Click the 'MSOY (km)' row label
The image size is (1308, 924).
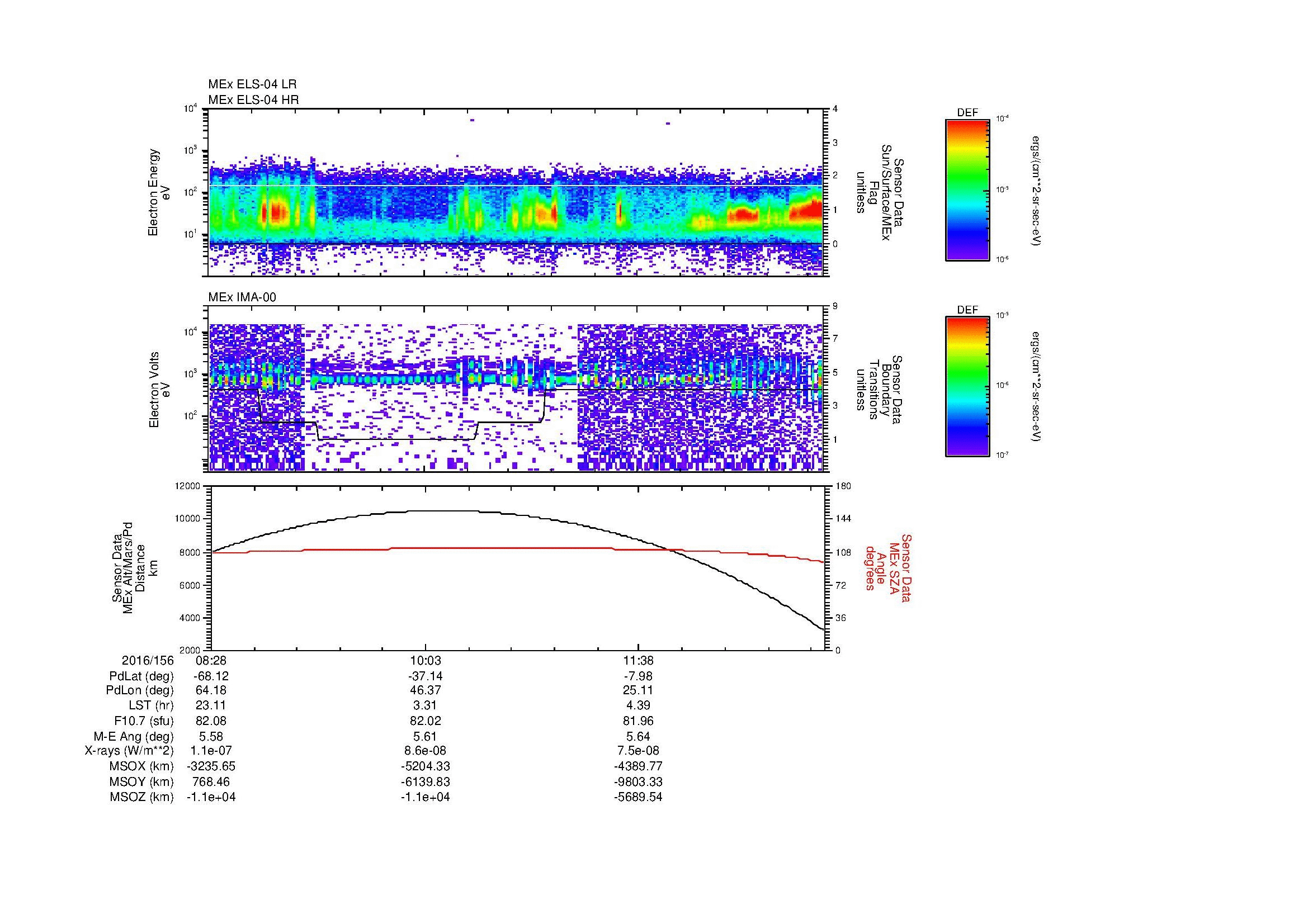pyautogui.click(x=141, y=781)
